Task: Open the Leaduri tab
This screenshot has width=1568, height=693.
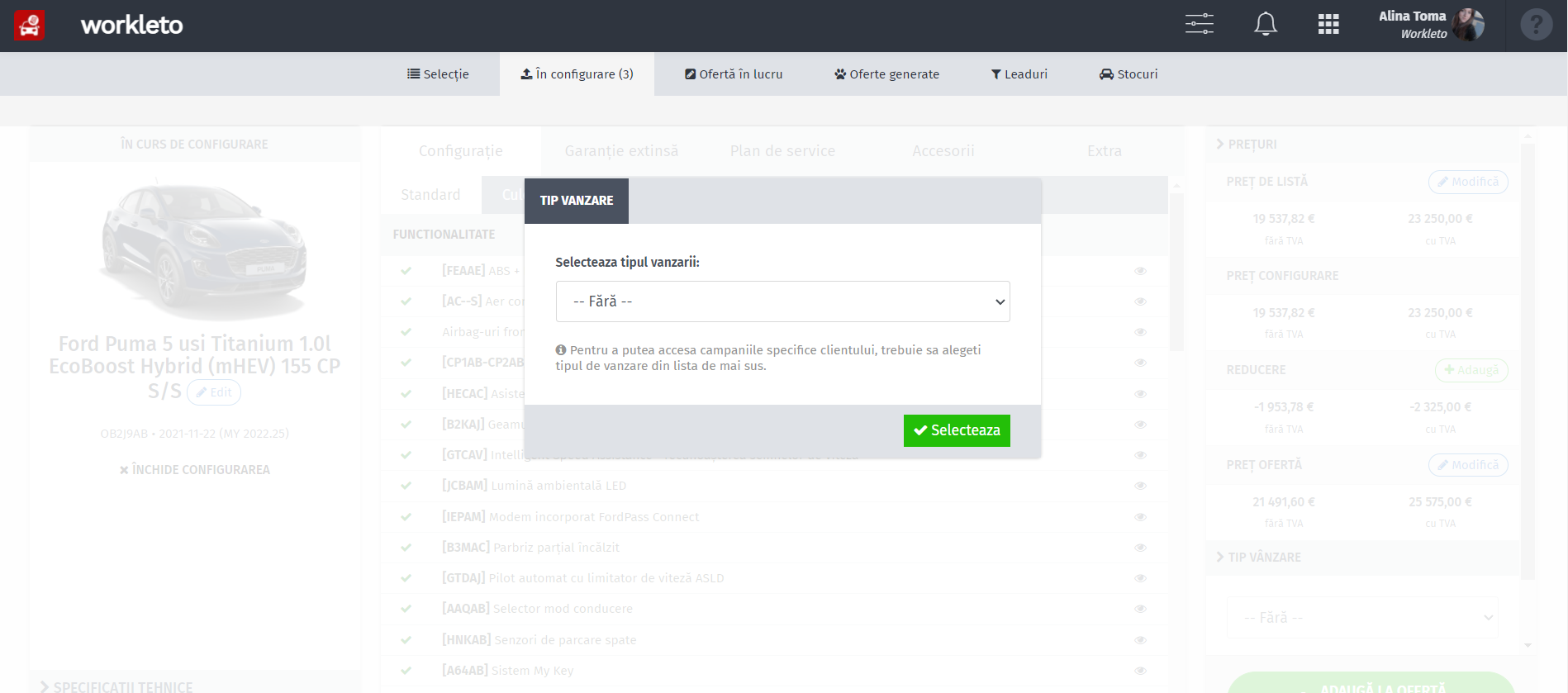Action: point(1019,74)
